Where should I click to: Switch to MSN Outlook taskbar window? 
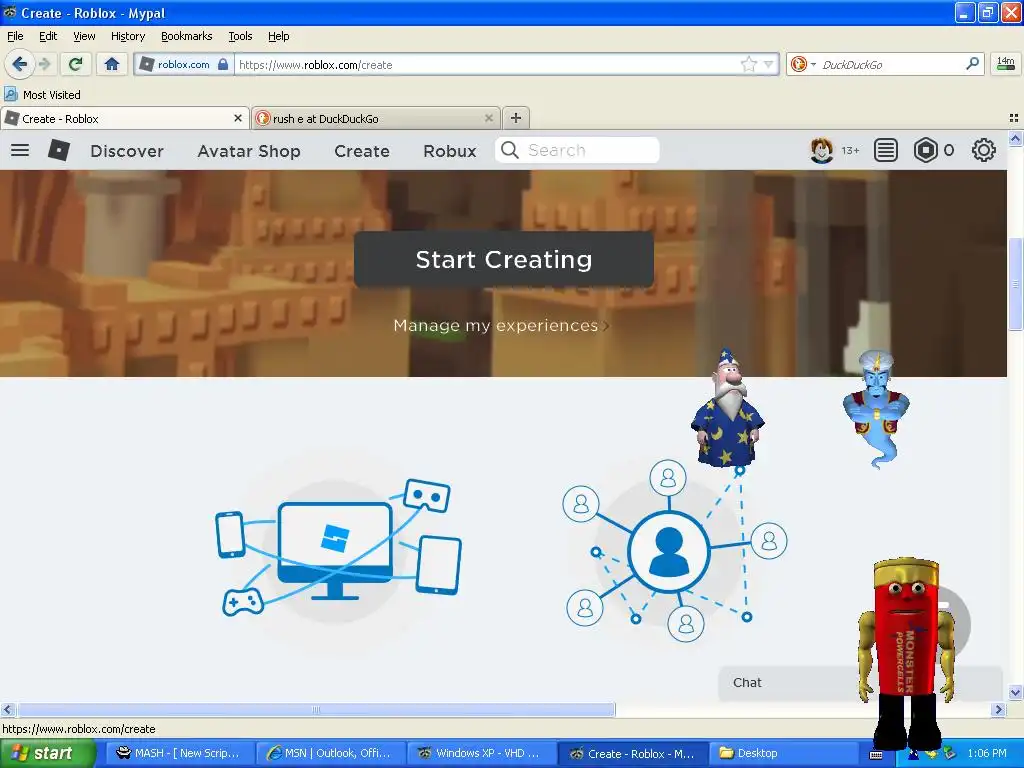330,753
